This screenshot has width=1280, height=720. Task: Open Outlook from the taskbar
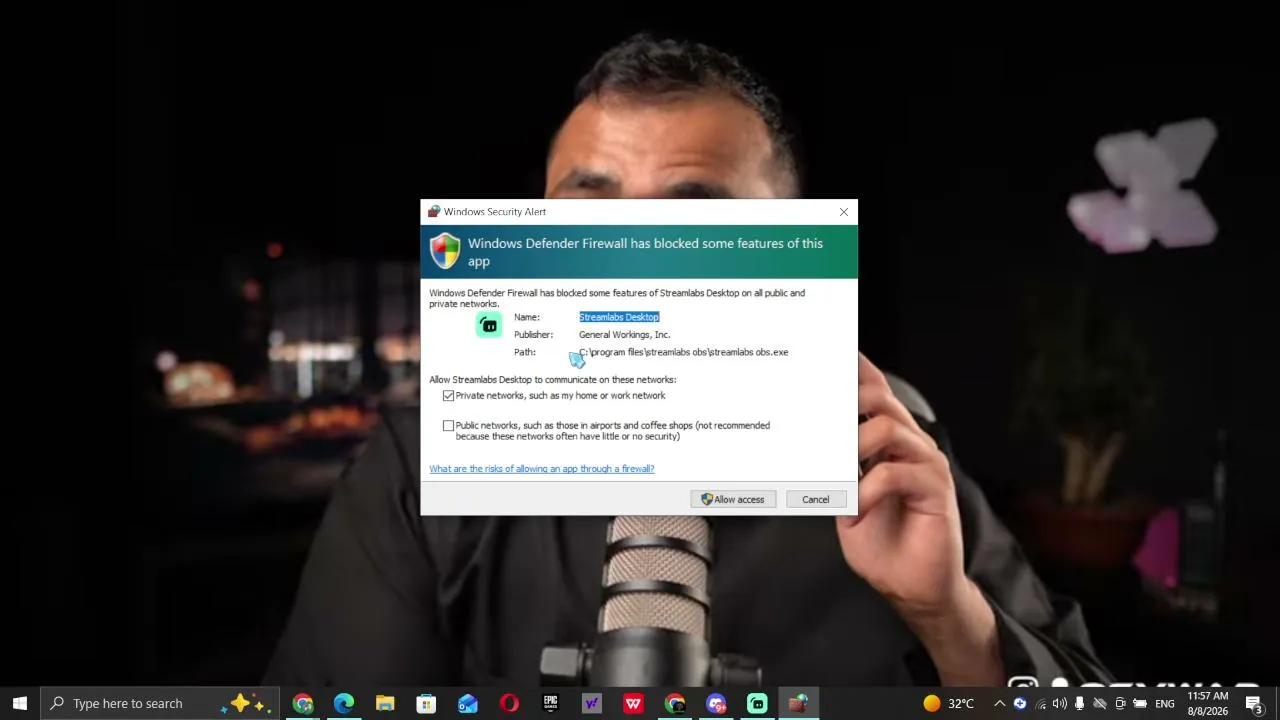tap(468, 703)
